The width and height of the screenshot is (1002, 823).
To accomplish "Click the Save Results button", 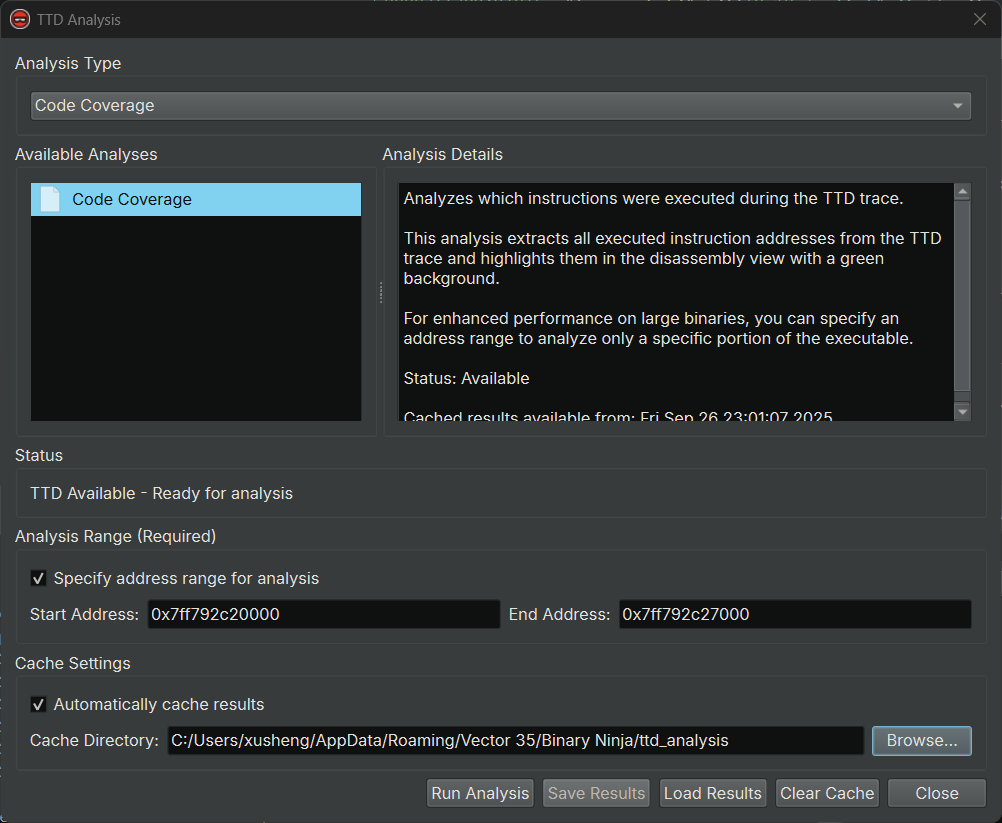I will click(596, 793).
